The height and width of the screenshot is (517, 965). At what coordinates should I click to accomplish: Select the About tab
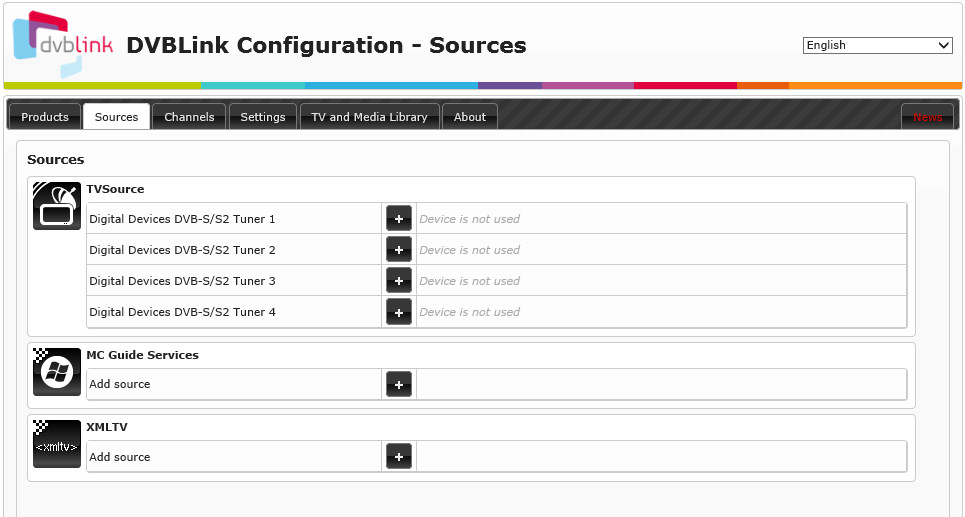click(x=470, y=116)
